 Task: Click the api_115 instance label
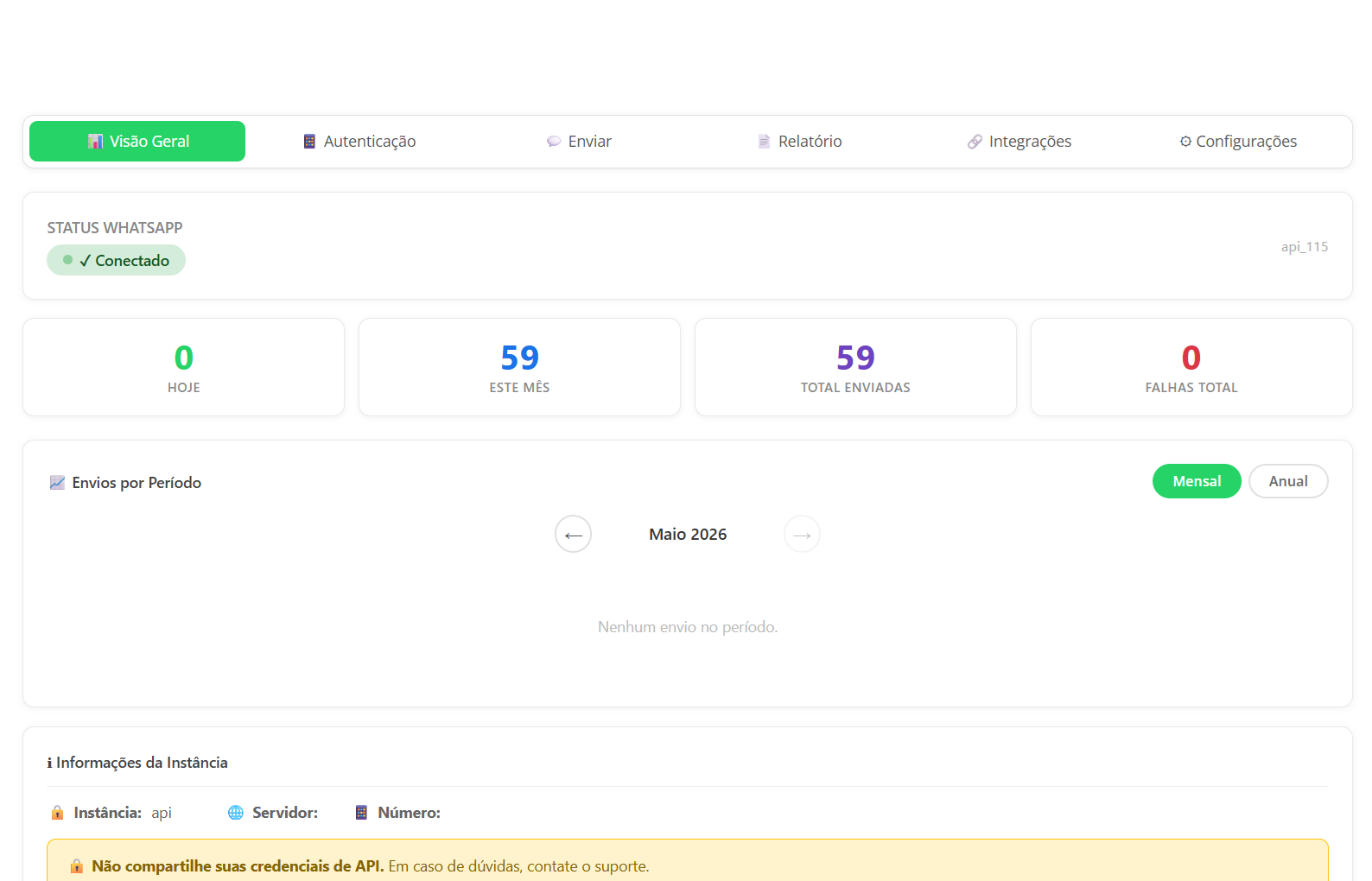pyautogui.click(x=1304, y=247)
